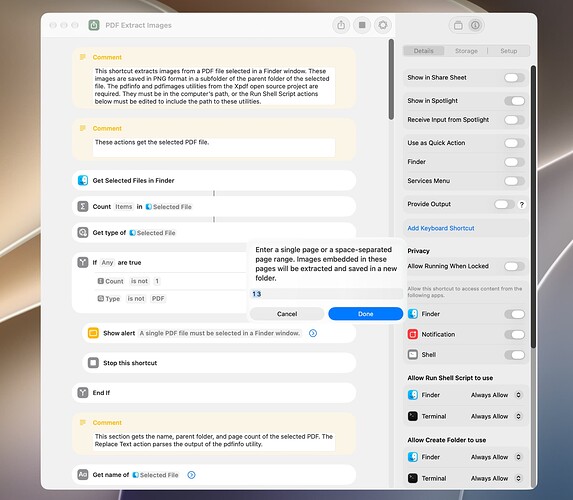Click the 'is not' condition for Count
This screenshot has height=500, width=573.
click(x=139, y=281)
